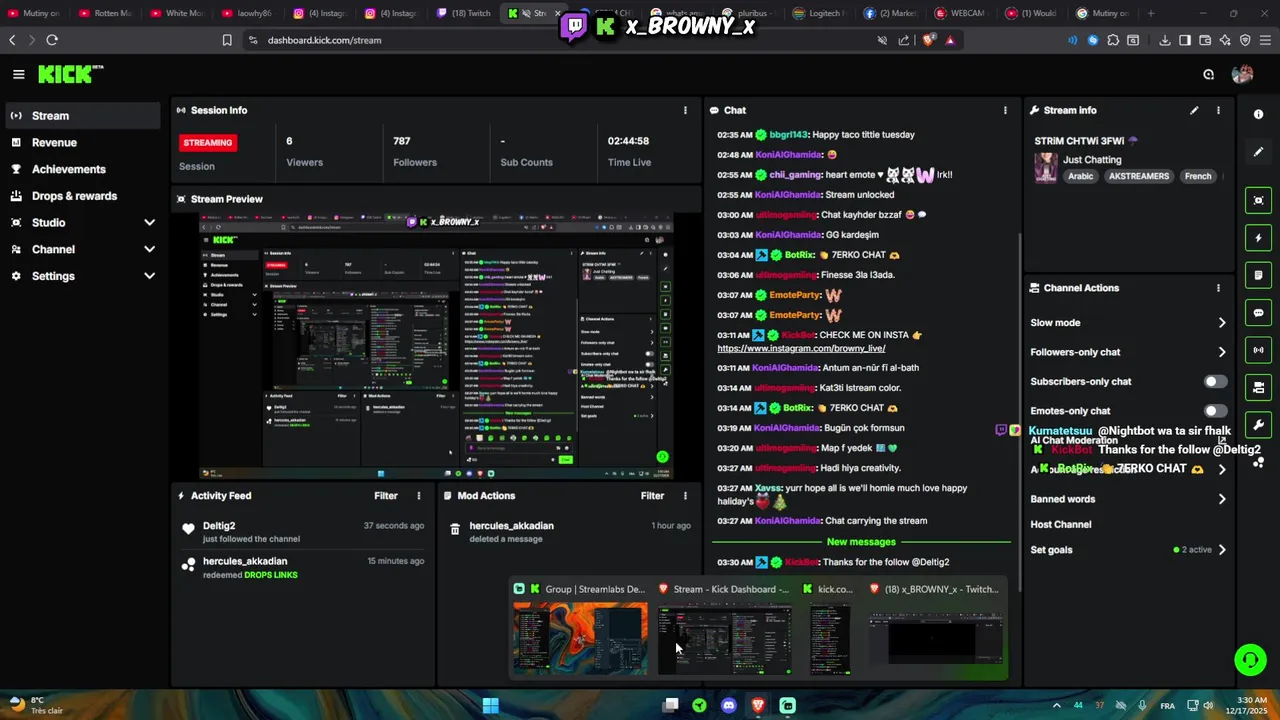The image size is (1280, 720).
Task: Open the instagram.com/browny_live link in chat
Action: click(801, 348)
